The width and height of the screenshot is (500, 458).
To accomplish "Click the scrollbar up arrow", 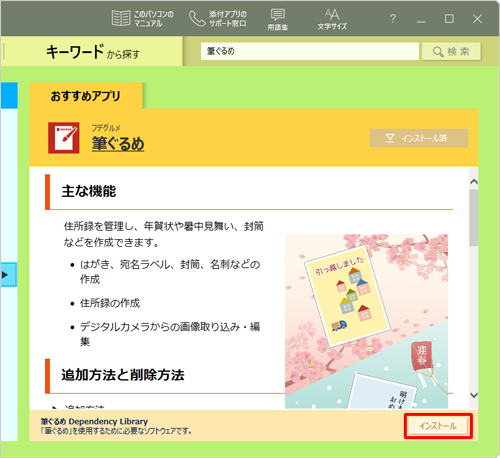I will point(474,182).
